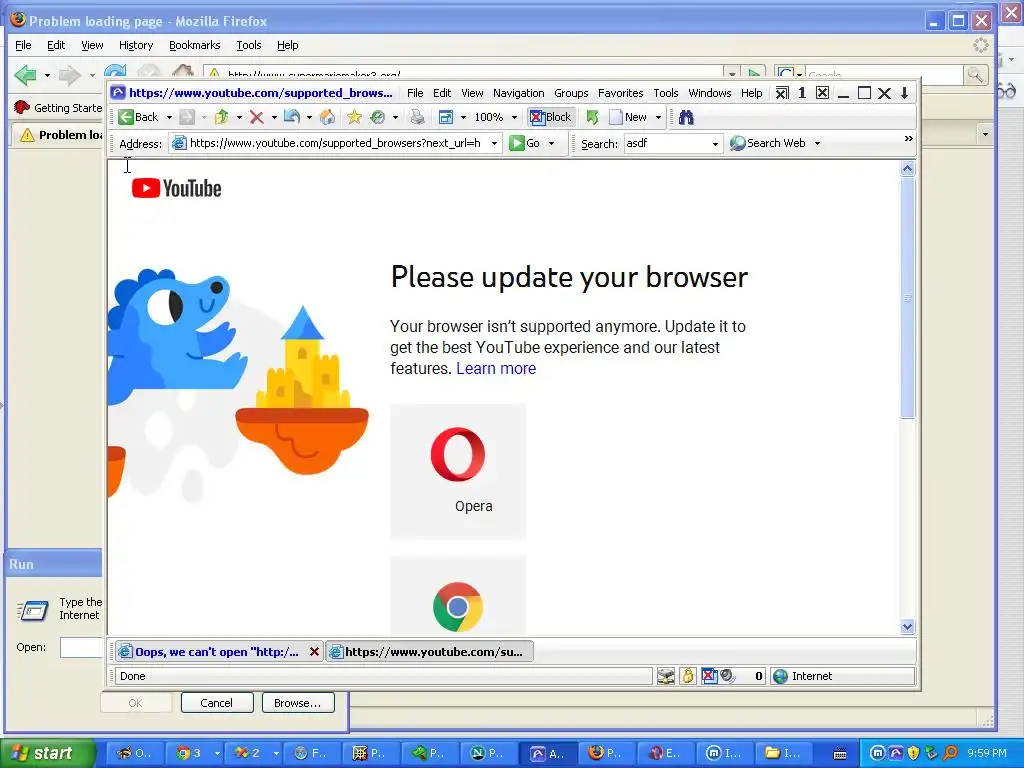Click the Getting Started bookmark in Firefox
Image resolution: width=1024 pixels, height=768 pixels.
click(x=57, y=108)
